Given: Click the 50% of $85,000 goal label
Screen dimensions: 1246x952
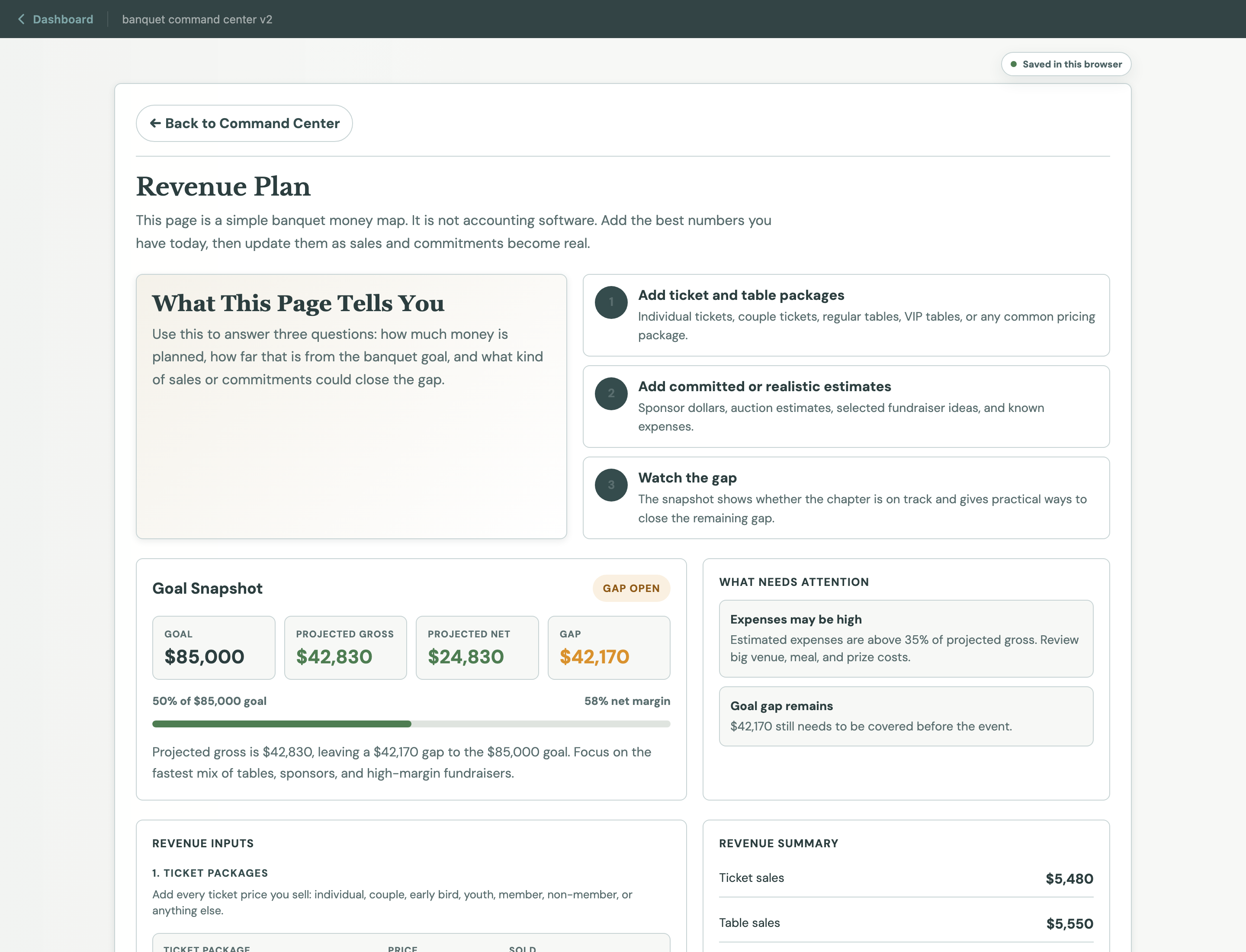Looking at the screenshot, I should coord(210,701).
